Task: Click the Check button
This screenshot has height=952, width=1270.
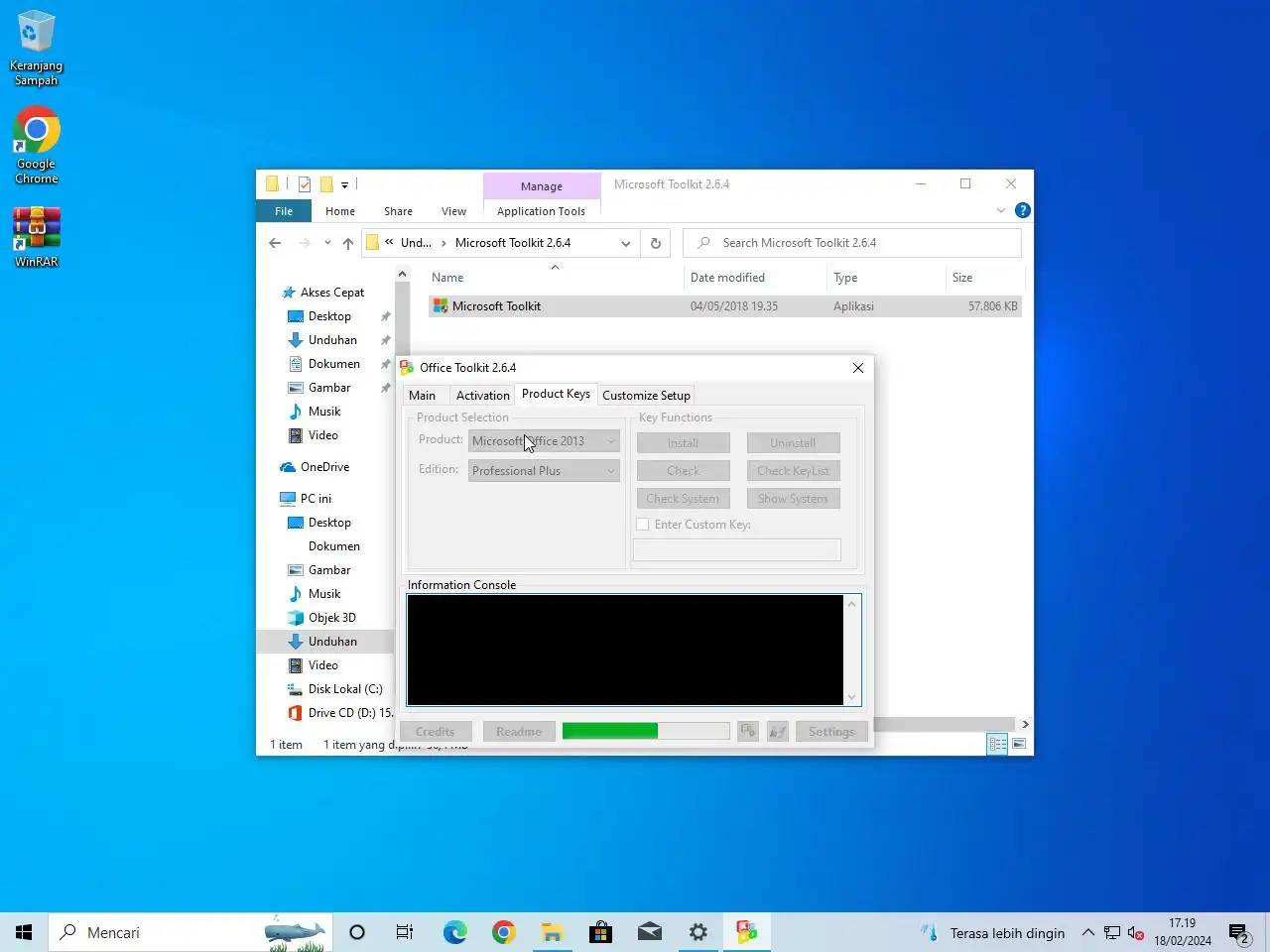Action: point(684,471)
